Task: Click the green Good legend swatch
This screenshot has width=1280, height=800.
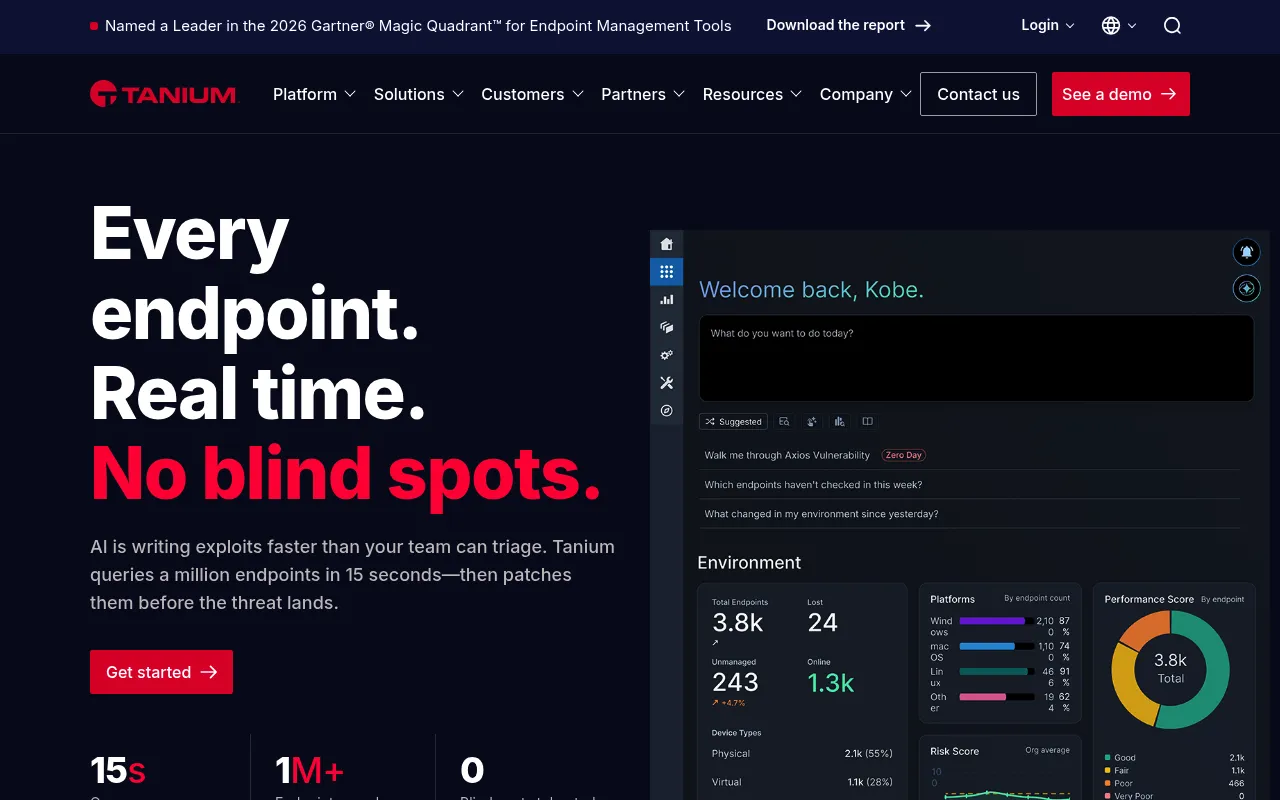Action: 1107,758
